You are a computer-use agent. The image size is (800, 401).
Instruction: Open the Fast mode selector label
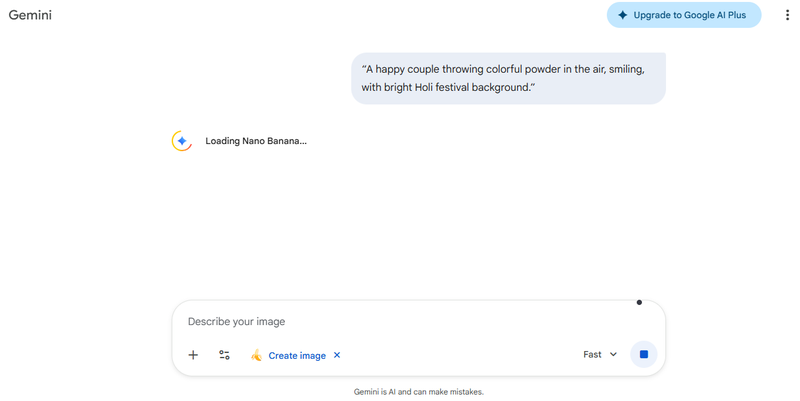coord(592,354)
